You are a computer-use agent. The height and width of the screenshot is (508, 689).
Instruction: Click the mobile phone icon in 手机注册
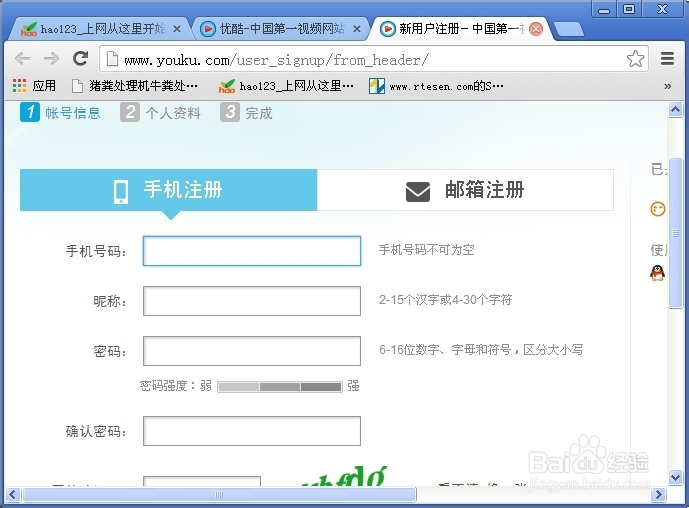(x=121, y=192)
